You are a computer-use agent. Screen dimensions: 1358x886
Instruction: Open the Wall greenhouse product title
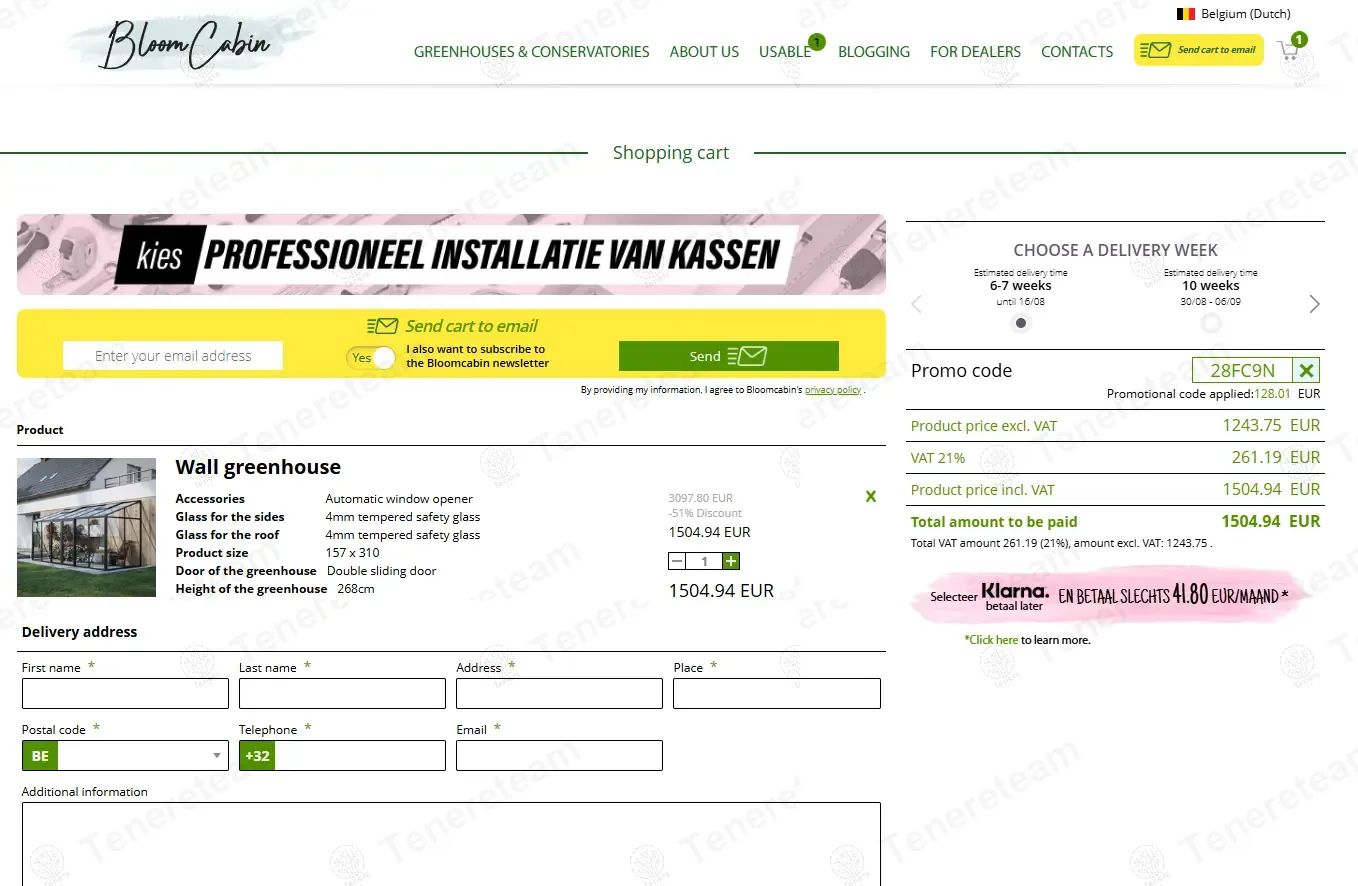click(x=258, y=467)
